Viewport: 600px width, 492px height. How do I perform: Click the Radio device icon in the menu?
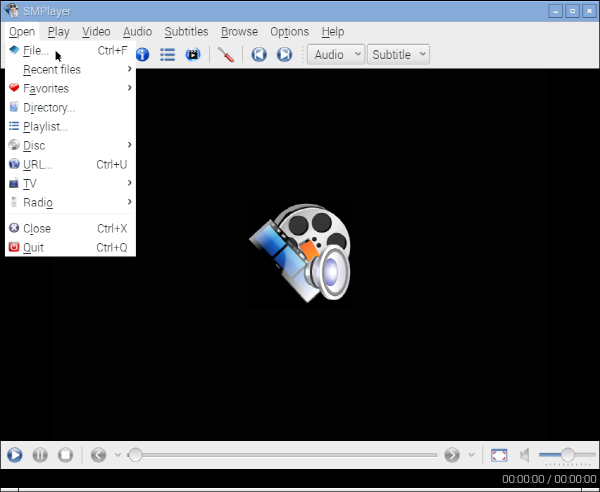14,202
